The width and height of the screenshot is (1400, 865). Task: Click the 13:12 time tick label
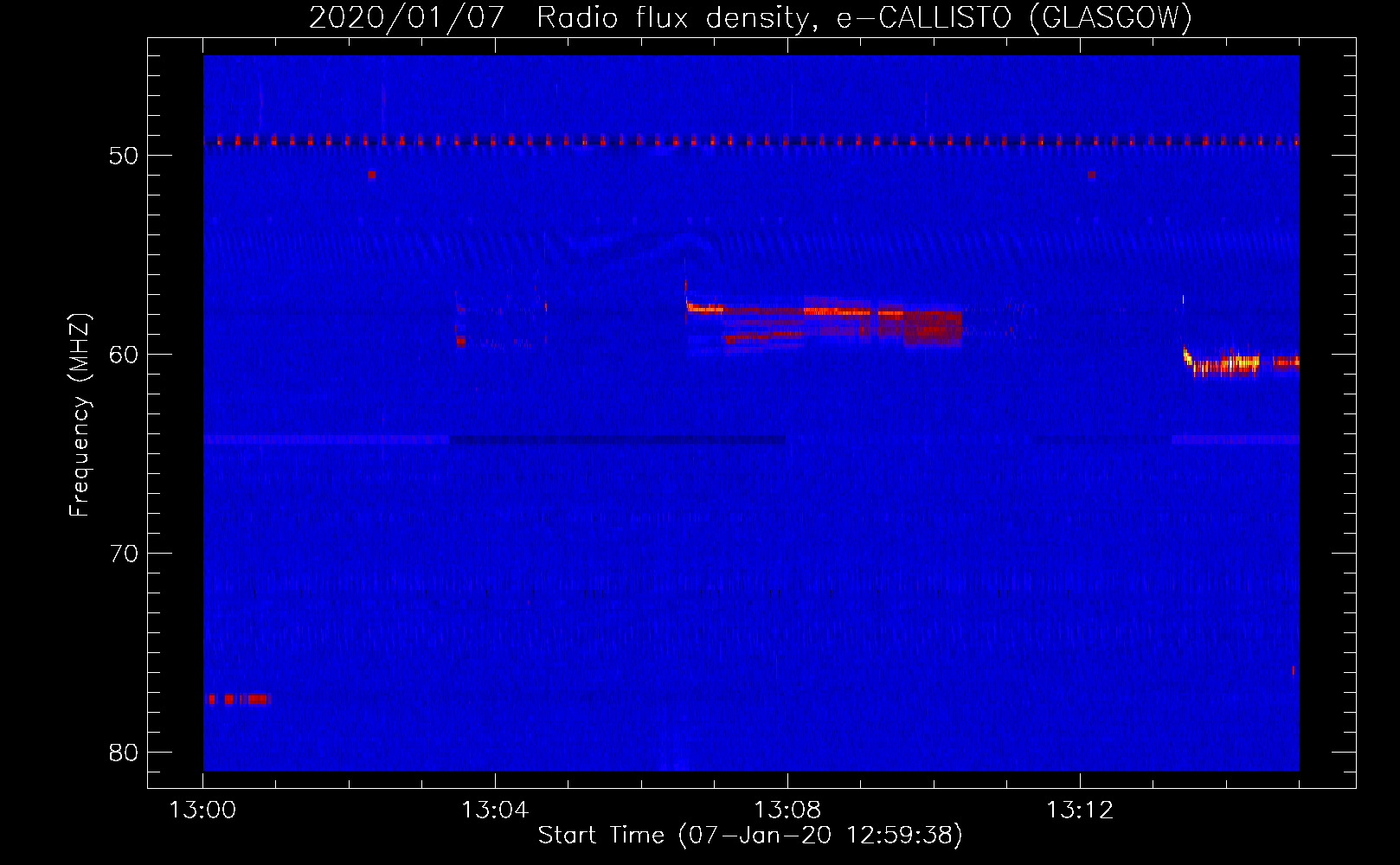[x=1080, y=811]
